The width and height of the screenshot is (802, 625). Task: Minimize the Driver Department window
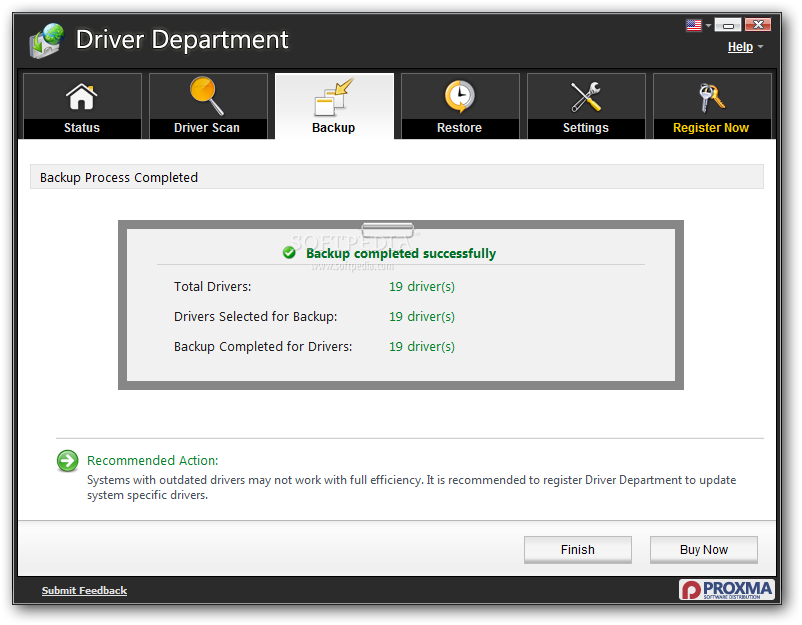tap(727, 25)
